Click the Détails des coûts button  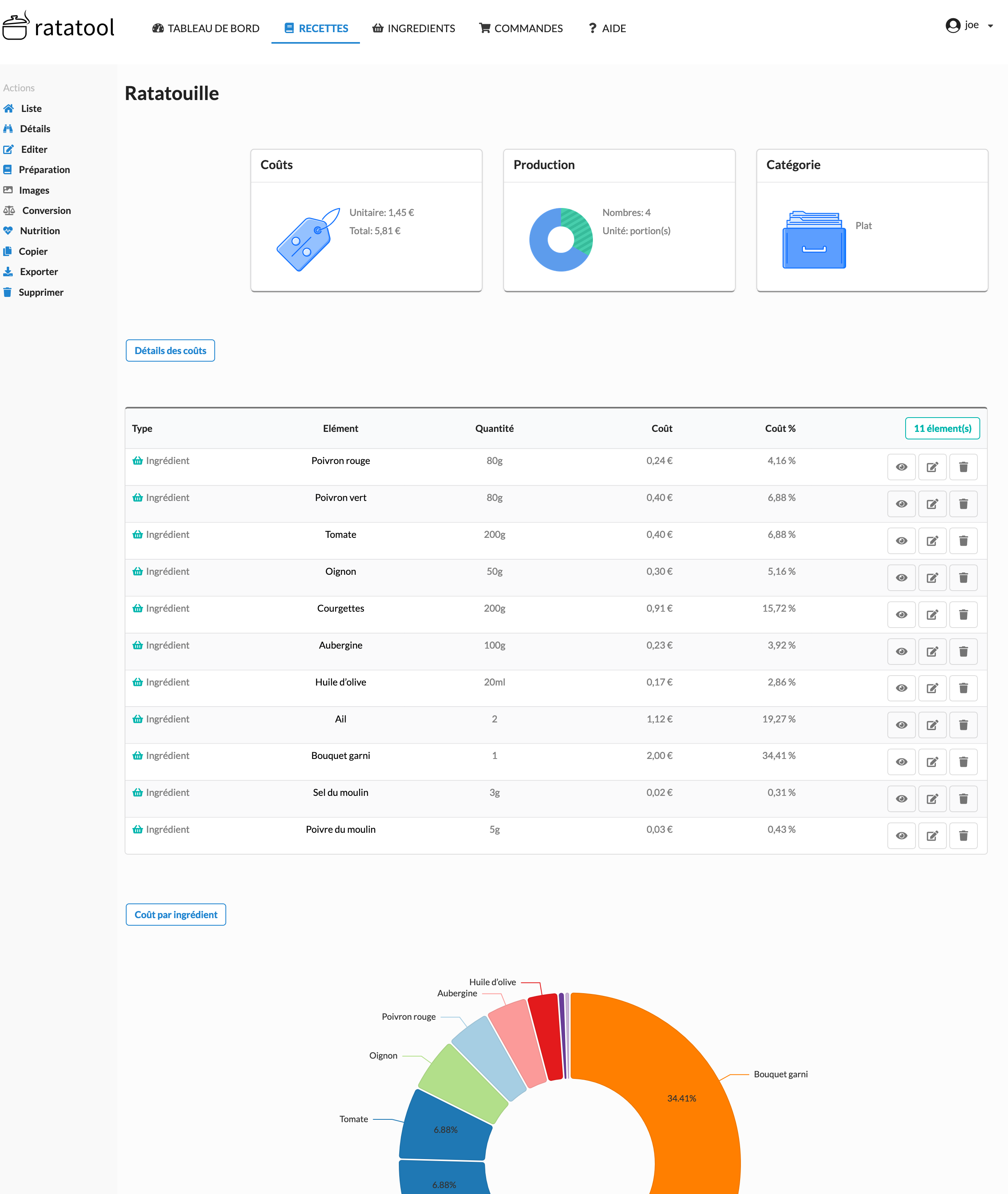(170, 350)
